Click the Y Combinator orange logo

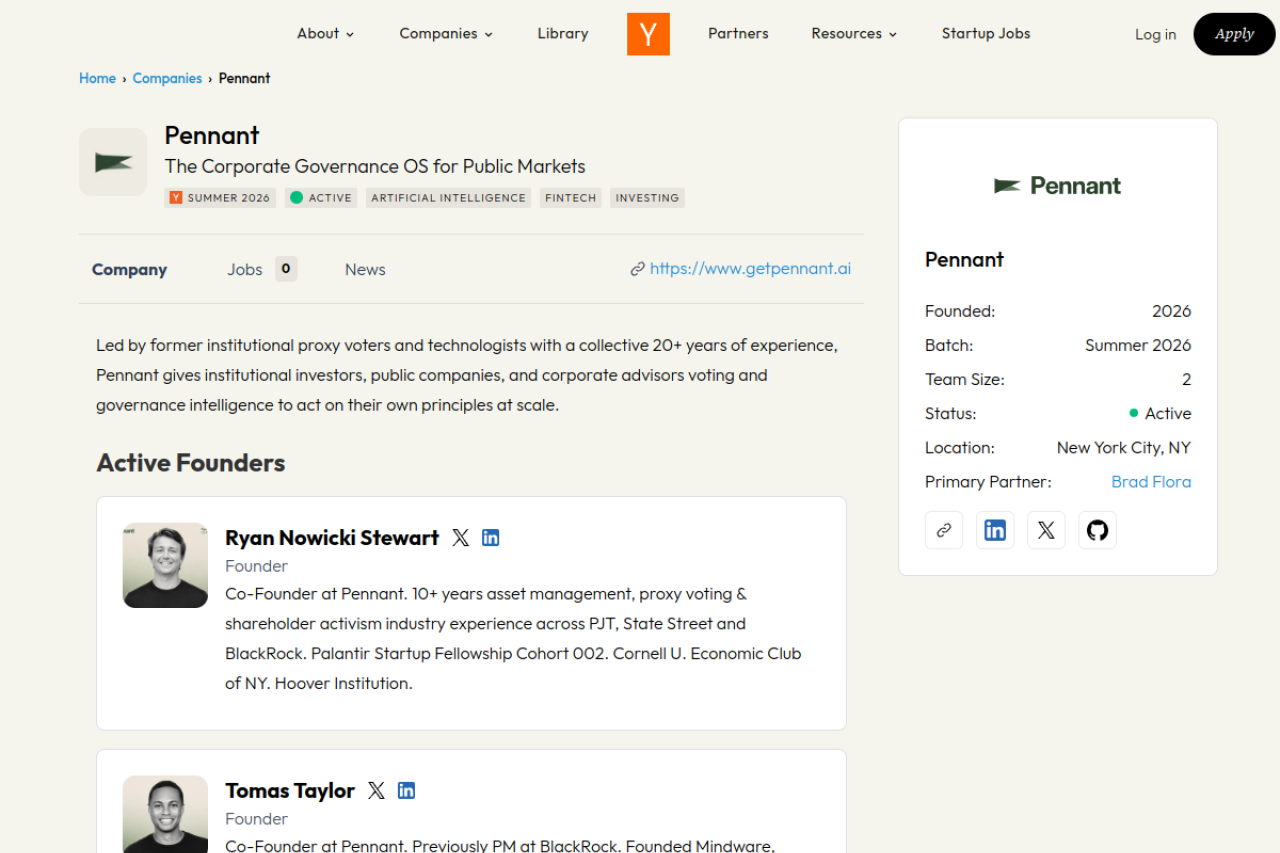pyautogui.click(x=648, y=34)
